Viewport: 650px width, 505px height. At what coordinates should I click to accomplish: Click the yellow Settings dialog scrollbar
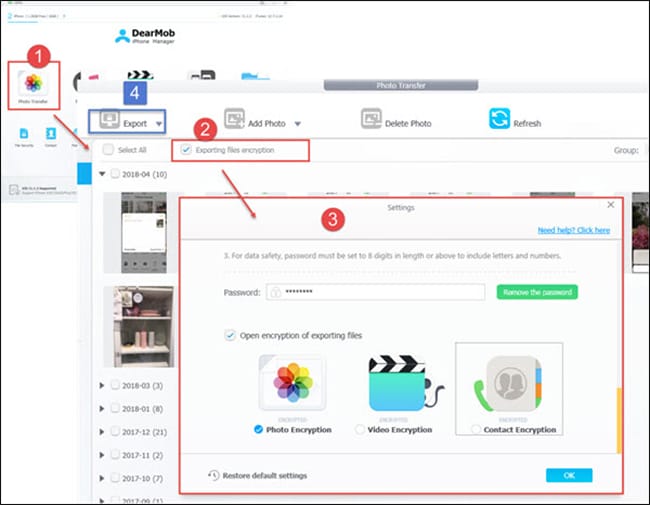click(619, 420)
